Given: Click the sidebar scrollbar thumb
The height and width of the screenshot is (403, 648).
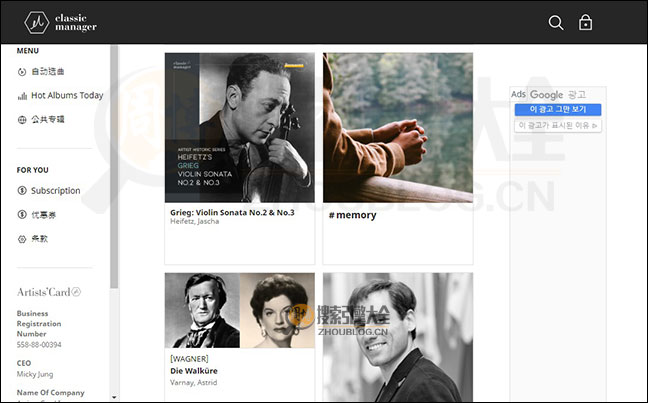Looking at the screenshot, I should click(x=114, y=166).
